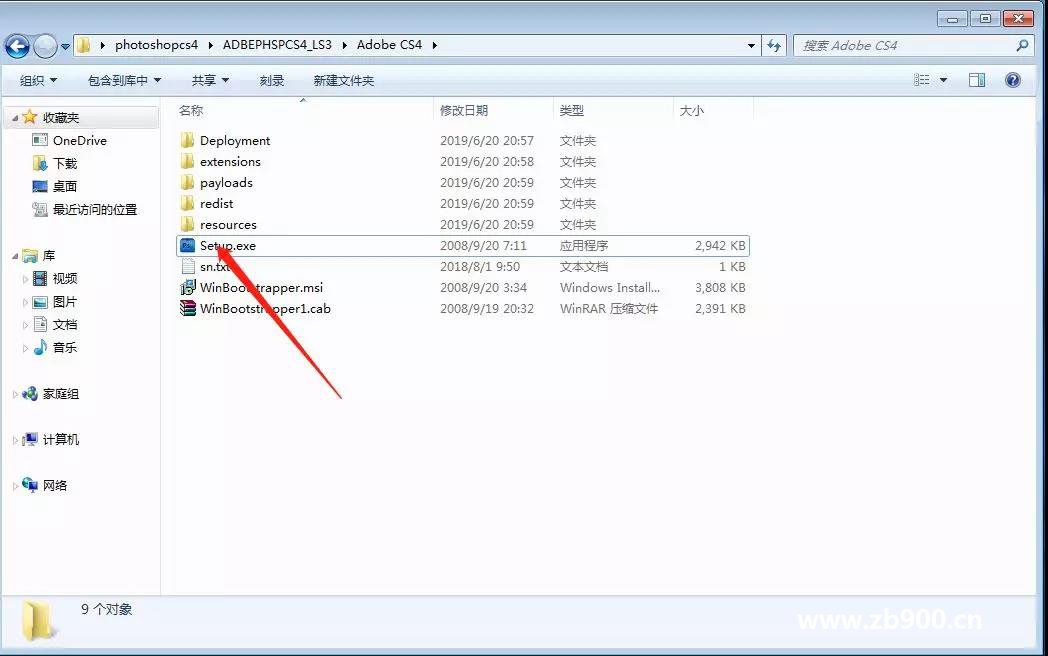Sort files by 修改日期 column header
Image resolution: width=1048 pixels, height=656 pixels.
(465, 110)
